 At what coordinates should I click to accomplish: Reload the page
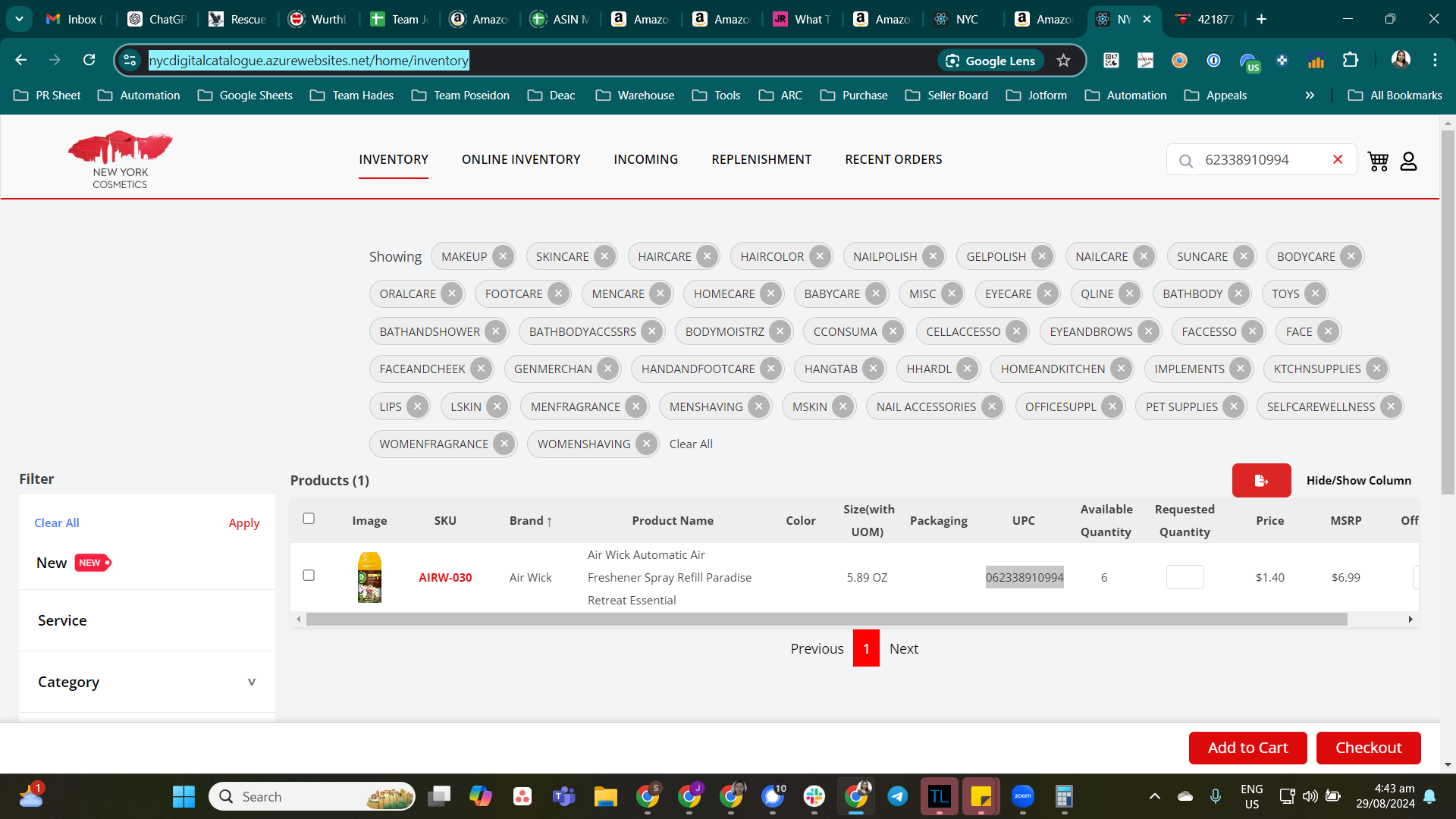pyautogui.click(x=89, y=60)
